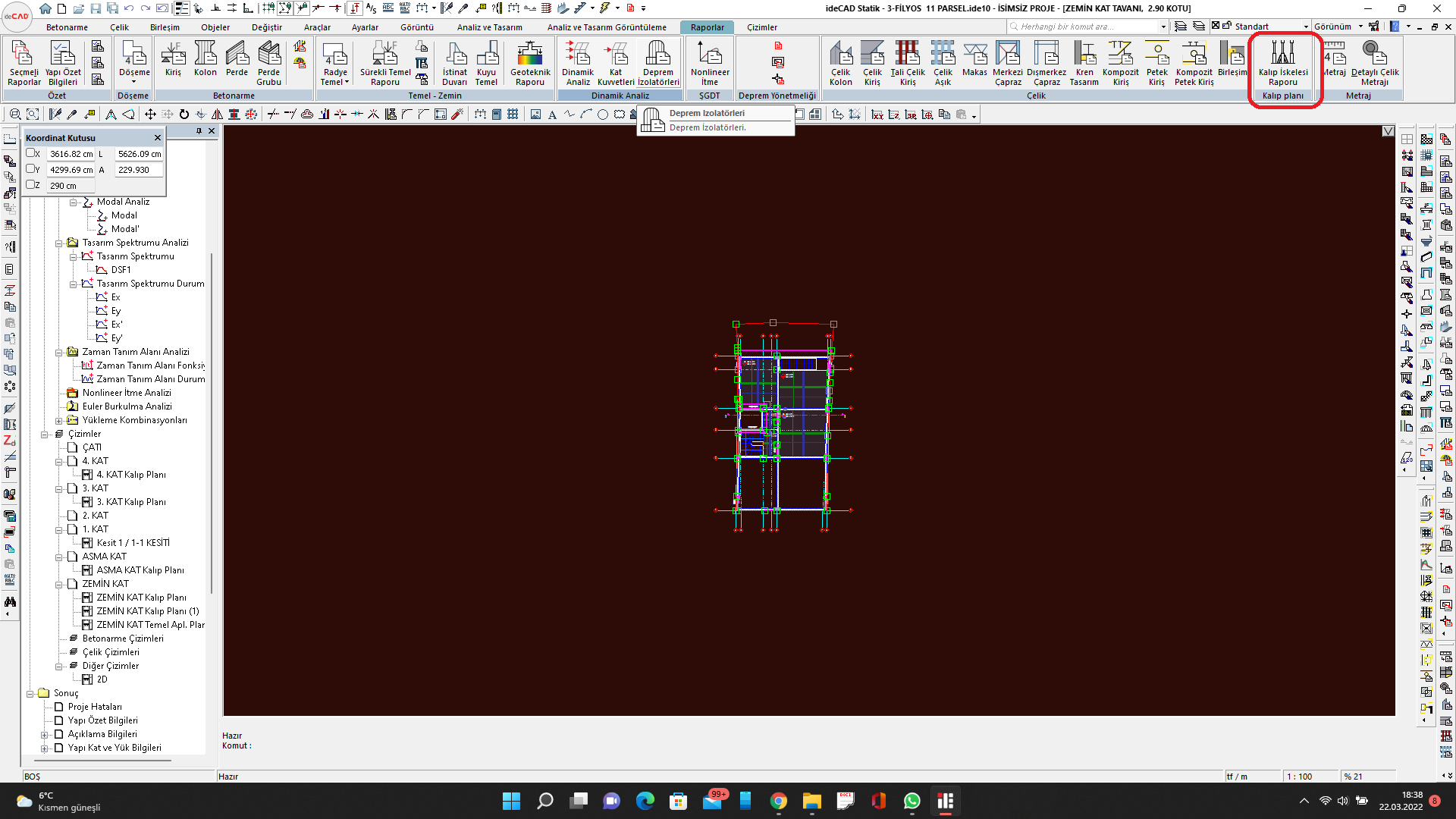Click the Birleşim steel report button
The height and width of the screenshot is (819, 1456).
[1232, 58]
